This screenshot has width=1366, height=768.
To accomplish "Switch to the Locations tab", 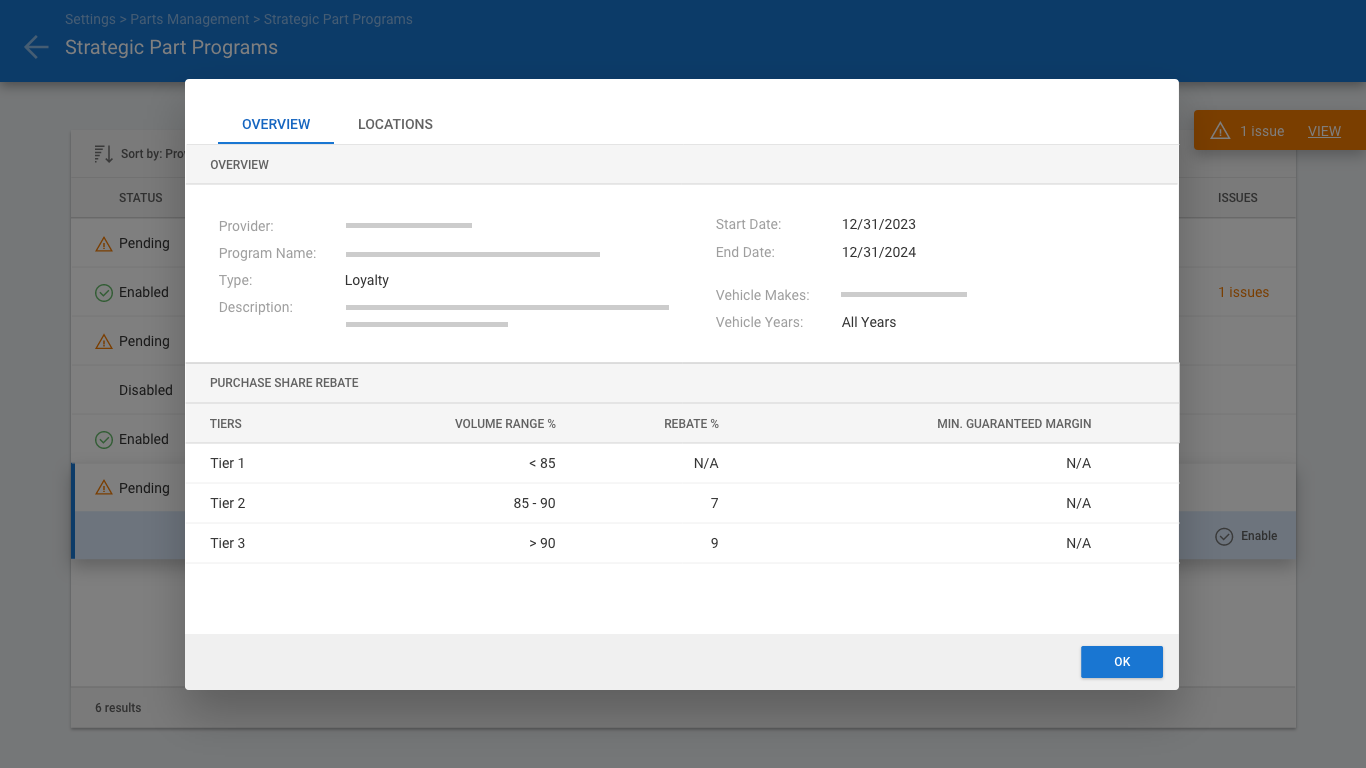I will (395, 124).
